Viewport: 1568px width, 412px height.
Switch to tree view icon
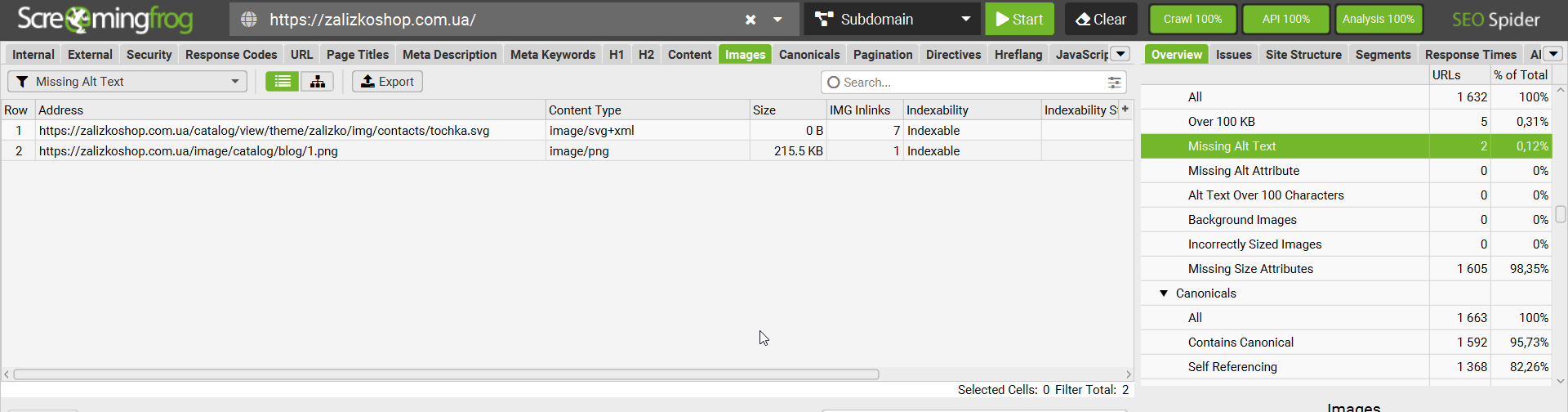pyautogui.click(x=317, y=81)
